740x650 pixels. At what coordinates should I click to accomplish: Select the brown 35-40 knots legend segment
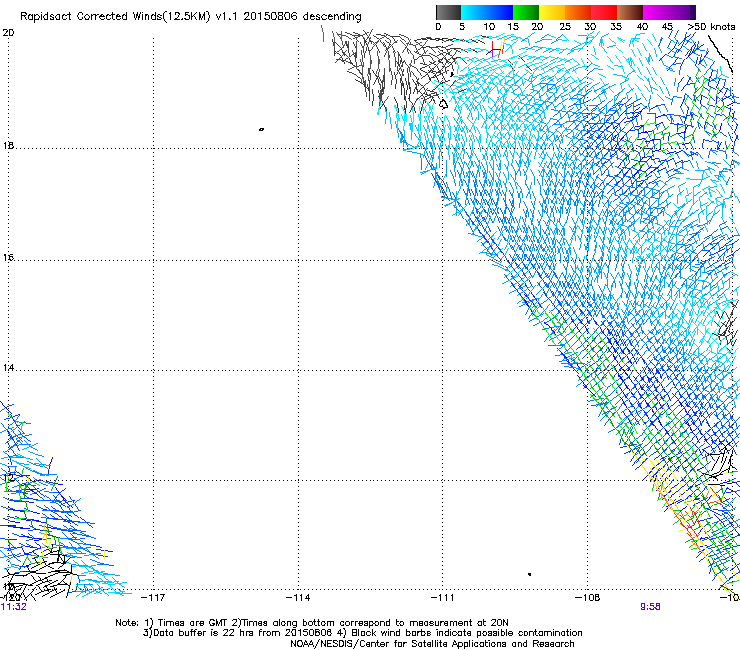click(x=630, y=12)
